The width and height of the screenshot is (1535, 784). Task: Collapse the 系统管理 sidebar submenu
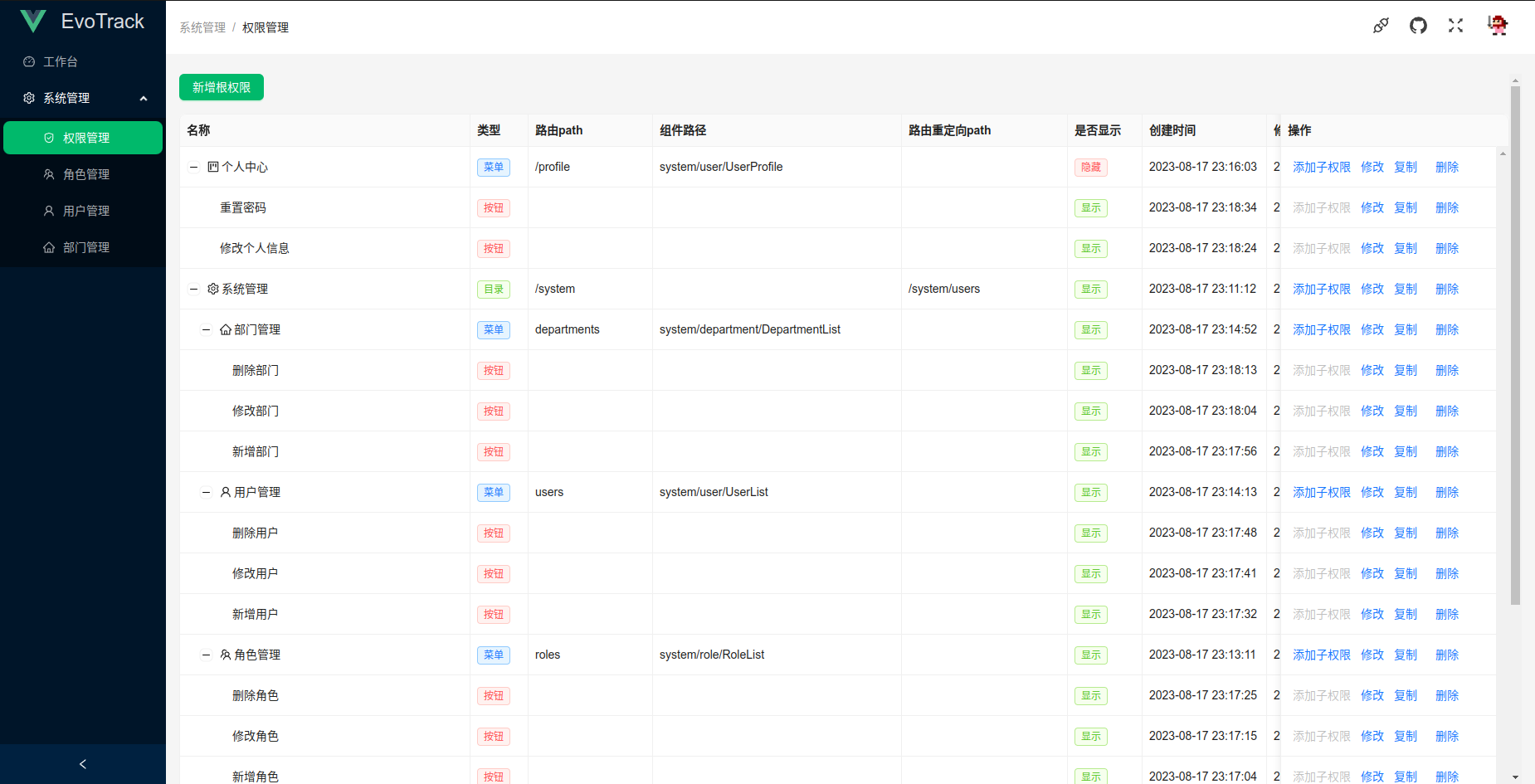(x=144, y=98)
